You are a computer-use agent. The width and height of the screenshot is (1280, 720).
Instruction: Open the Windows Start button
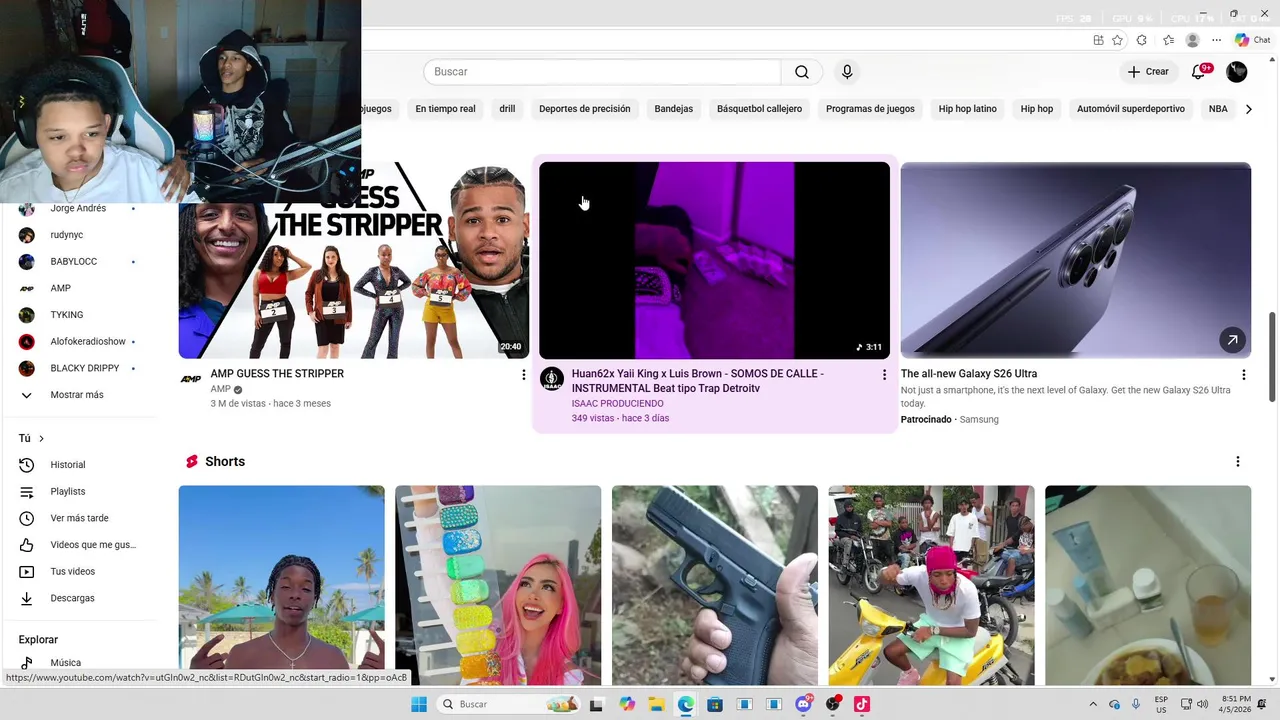[419, 704]
